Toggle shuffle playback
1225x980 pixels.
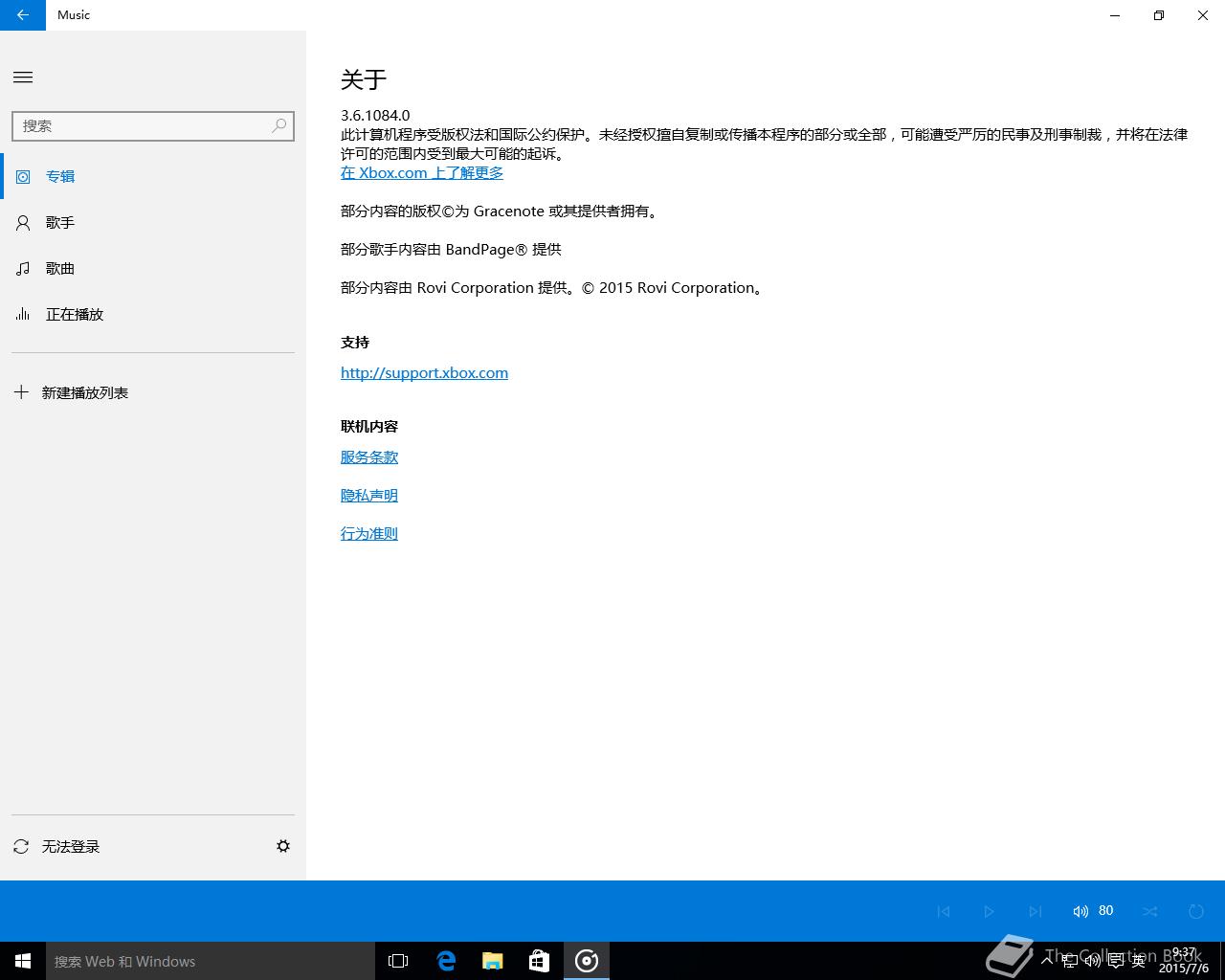click(x=1150, y=911)
